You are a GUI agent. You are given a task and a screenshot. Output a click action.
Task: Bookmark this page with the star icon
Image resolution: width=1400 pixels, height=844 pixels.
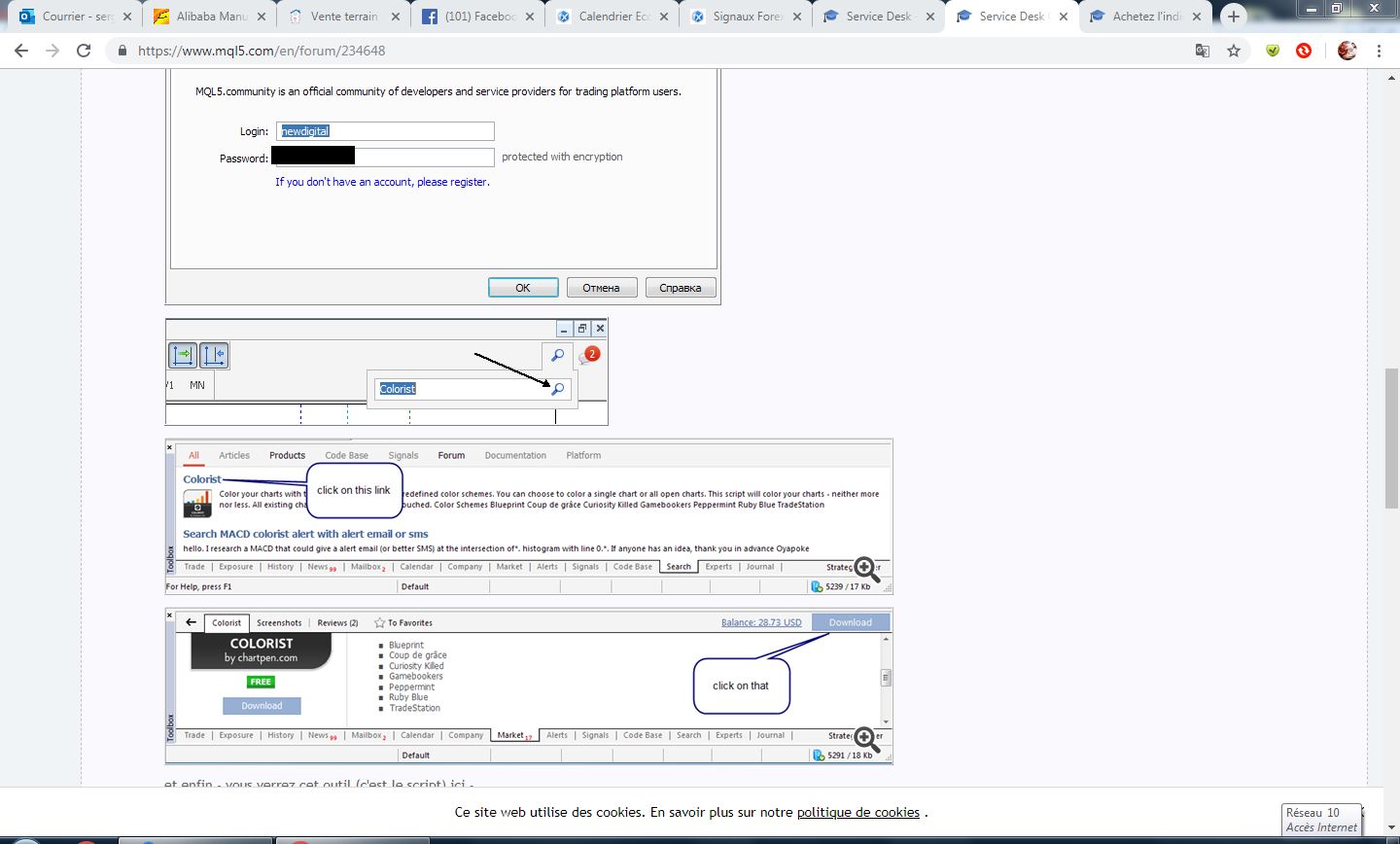coord(1234,51)
